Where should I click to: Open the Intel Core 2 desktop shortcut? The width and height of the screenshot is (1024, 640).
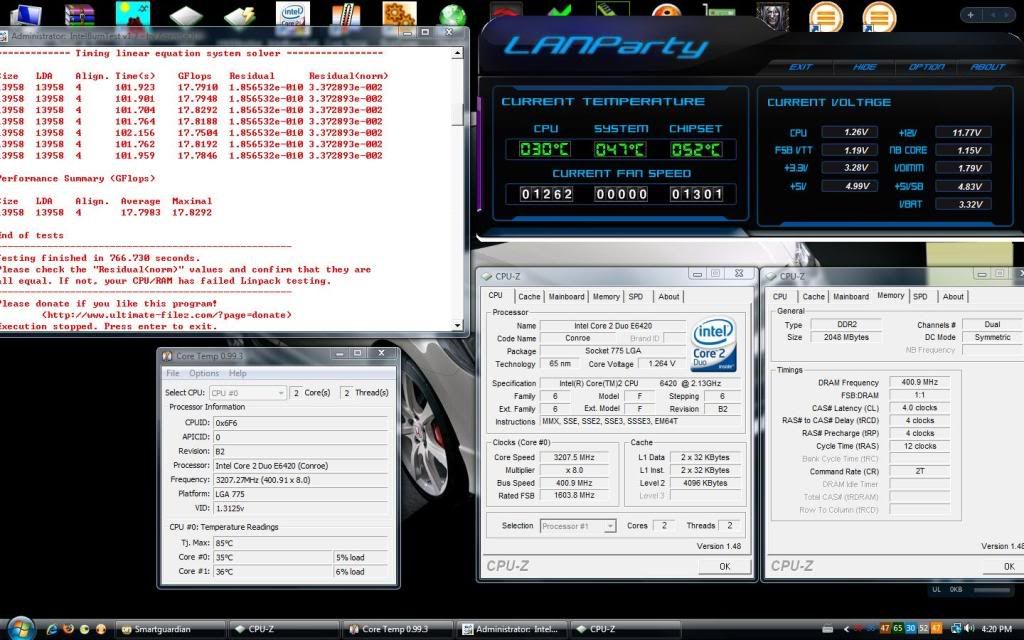(x=292, y=14)
